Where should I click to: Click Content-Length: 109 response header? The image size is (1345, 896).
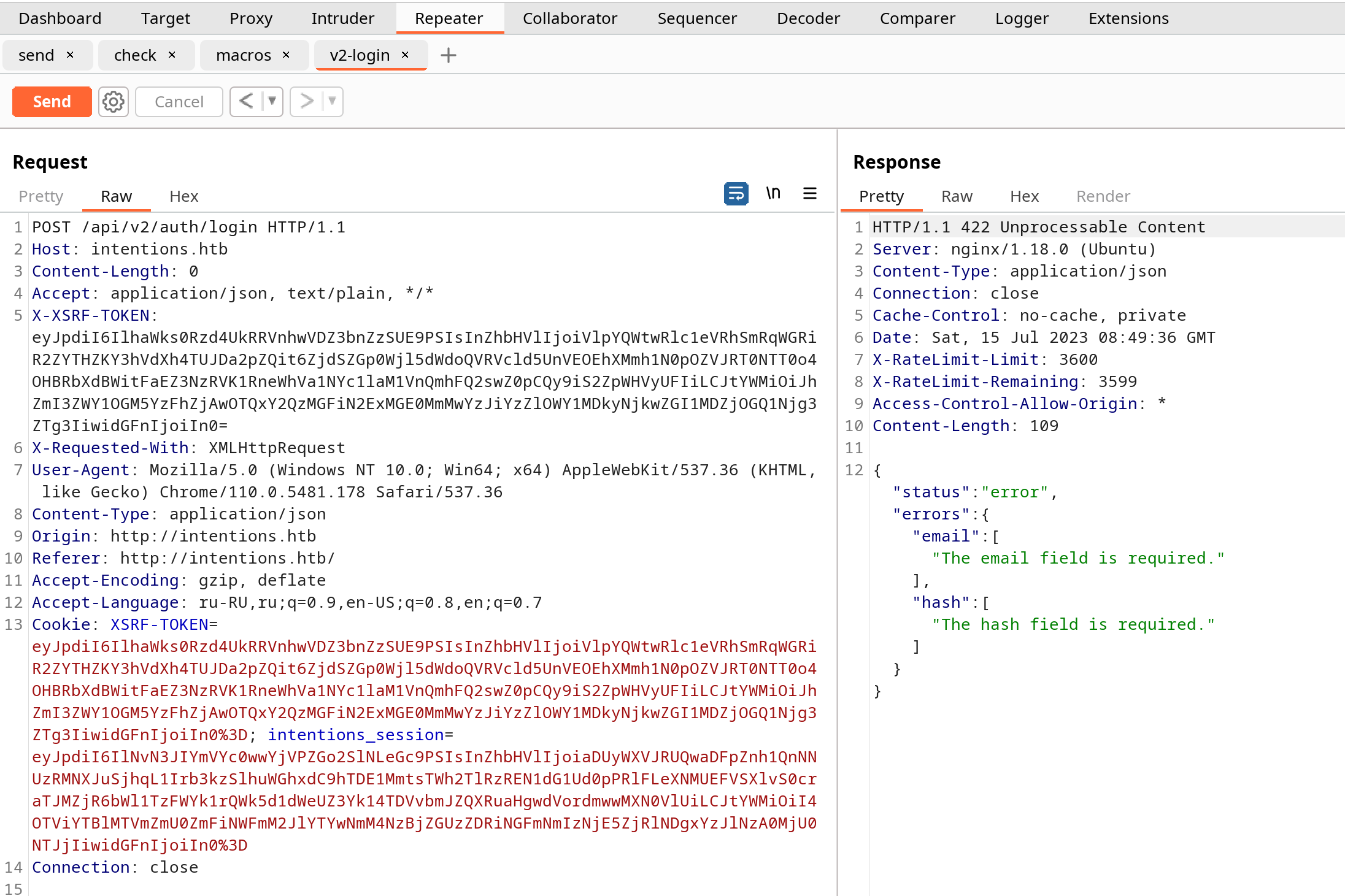966,426
